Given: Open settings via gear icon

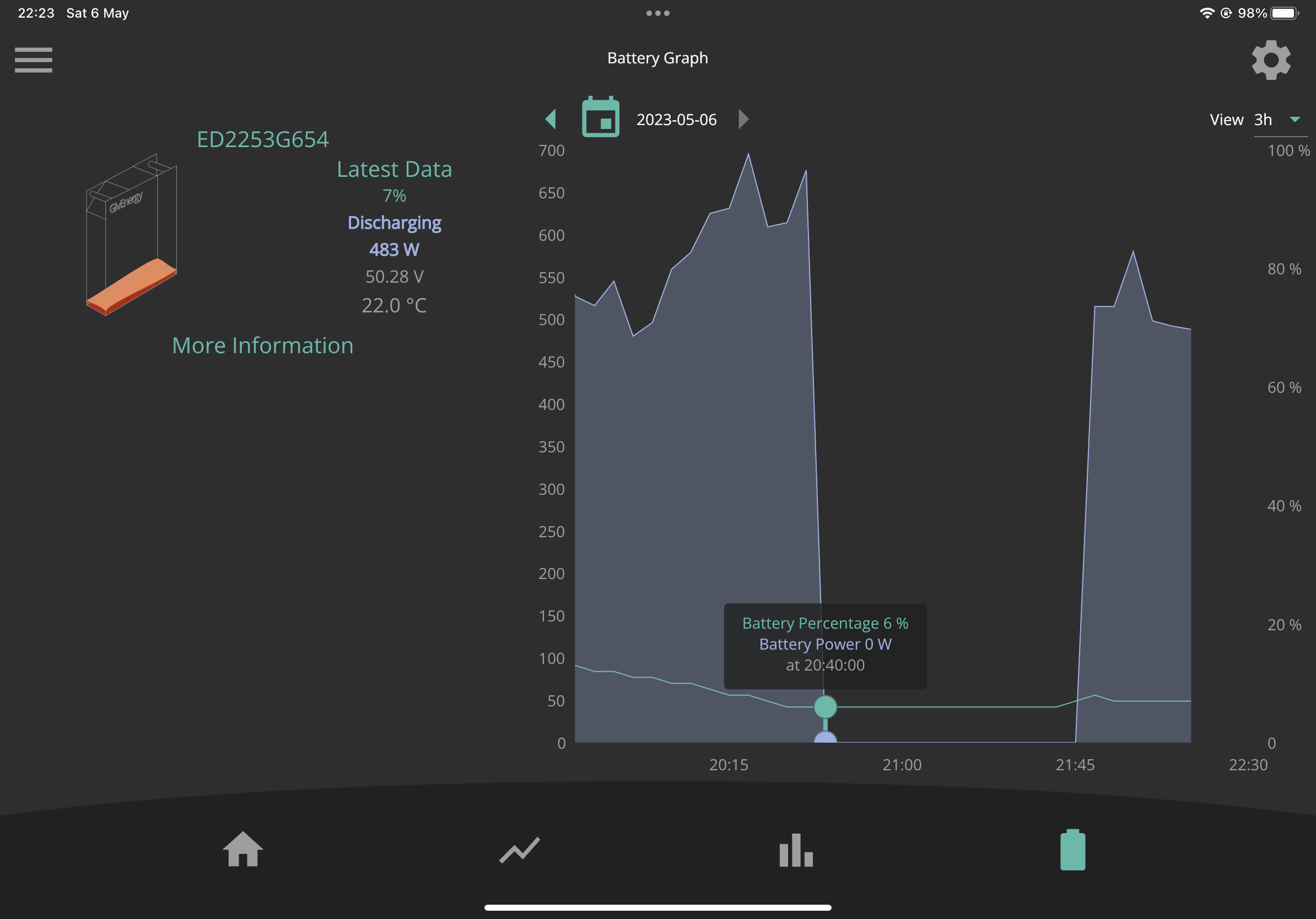Looking at the screenshot, I should (1271, 60).
